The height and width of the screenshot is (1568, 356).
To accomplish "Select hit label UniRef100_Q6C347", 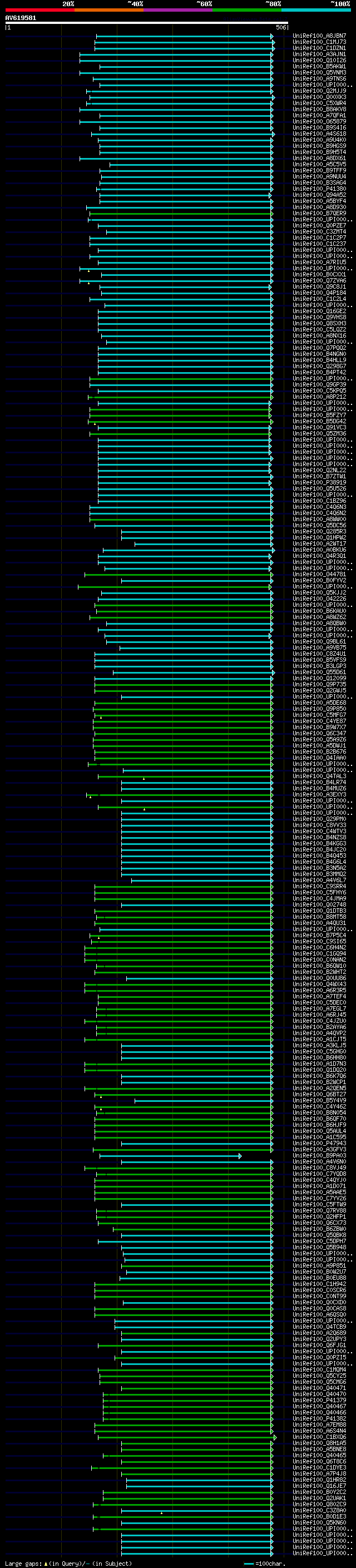I will [319, 734].
